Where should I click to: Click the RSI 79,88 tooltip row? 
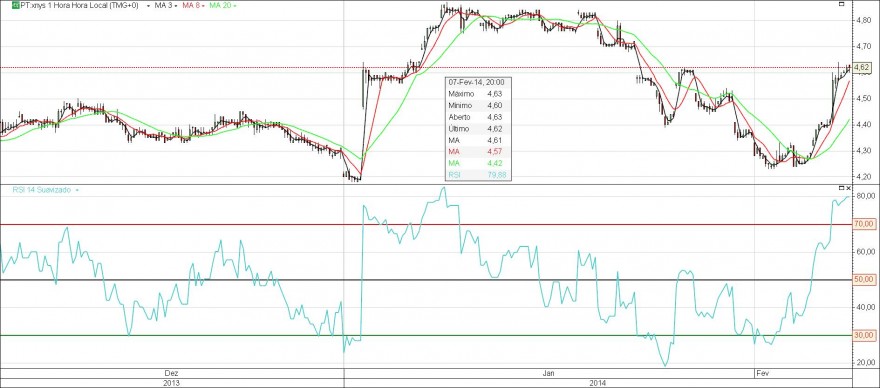click(x=478, y=175)
